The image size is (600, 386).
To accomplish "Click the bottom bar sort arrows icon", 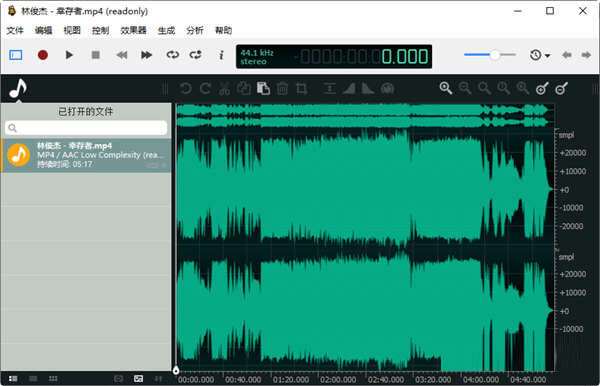I will [x=159, y=378].
